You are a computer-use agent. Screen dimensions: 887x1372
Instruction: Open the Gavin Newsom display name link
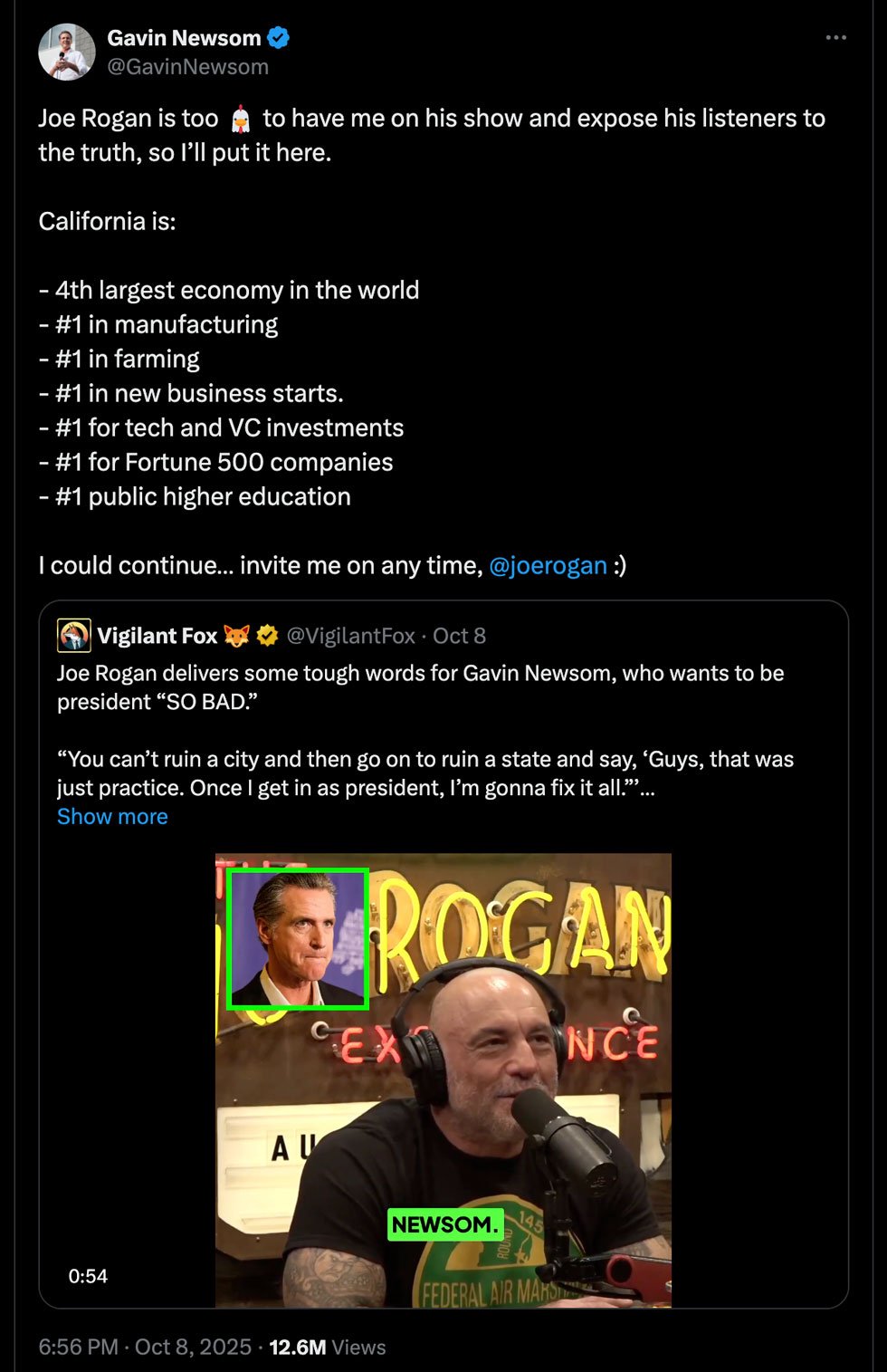(184, 38)
